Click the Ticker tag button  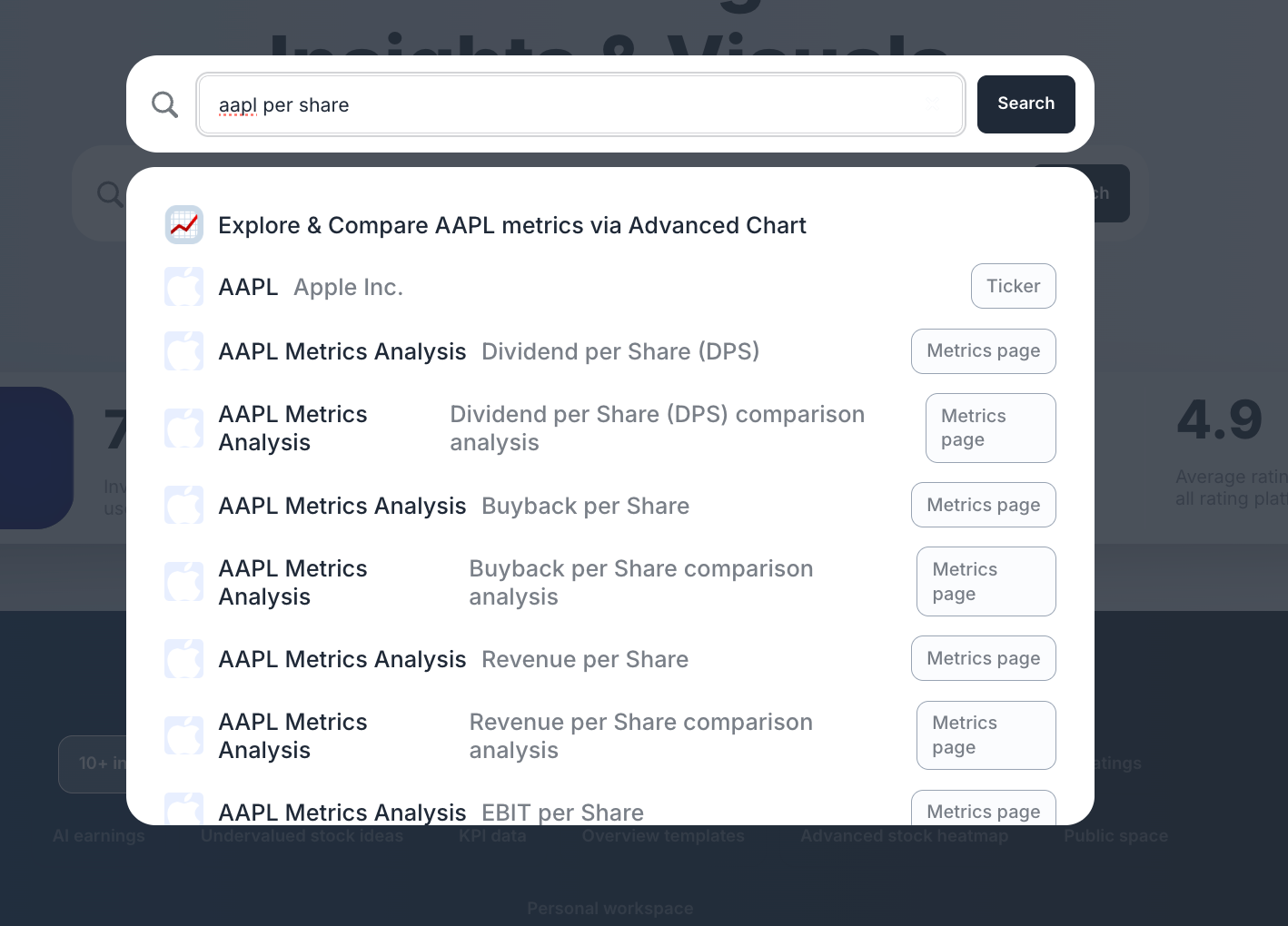[1014, 286]
